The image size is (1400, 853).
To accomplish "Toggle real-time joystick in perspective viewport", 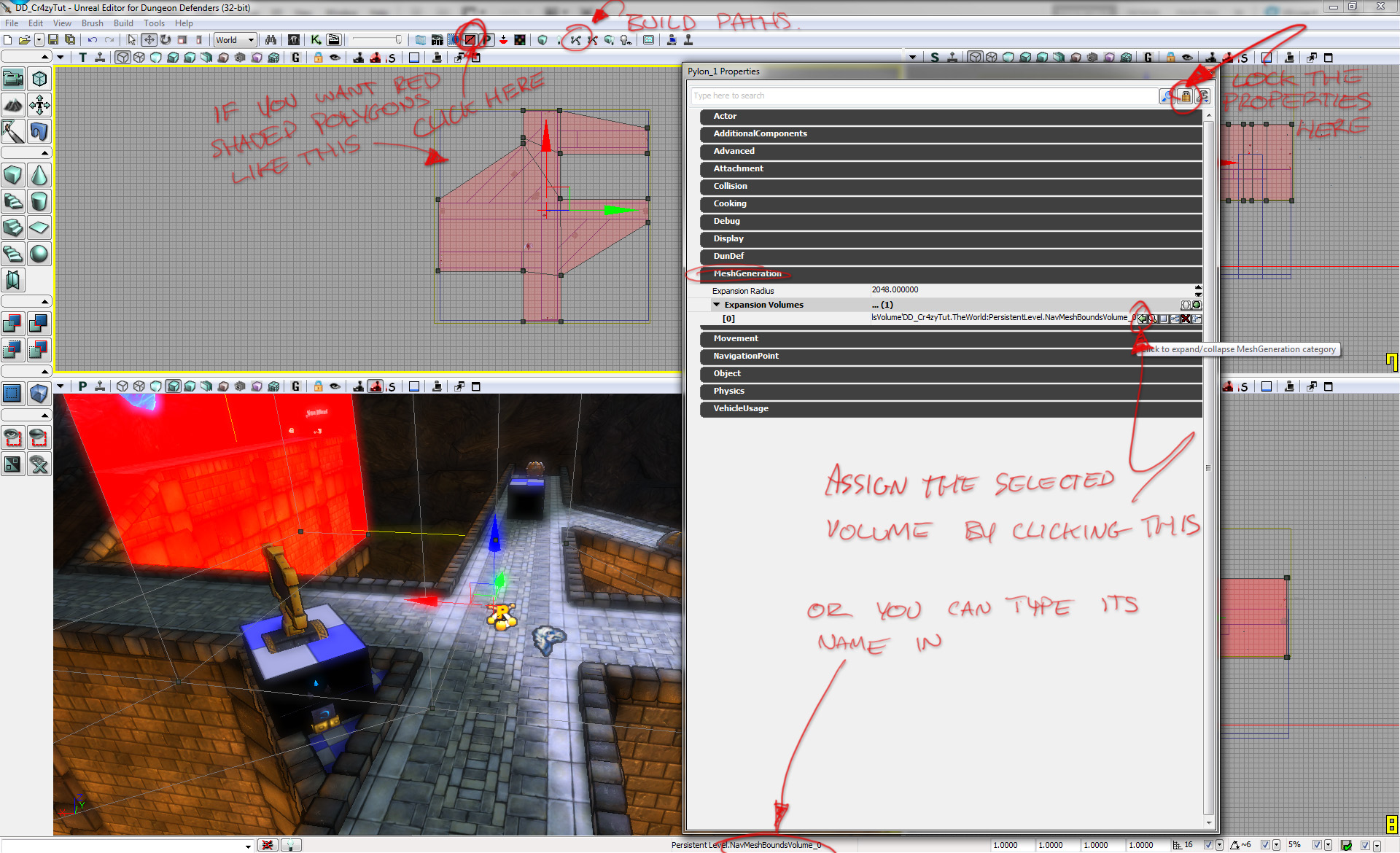I will click(x=99, y=386).
